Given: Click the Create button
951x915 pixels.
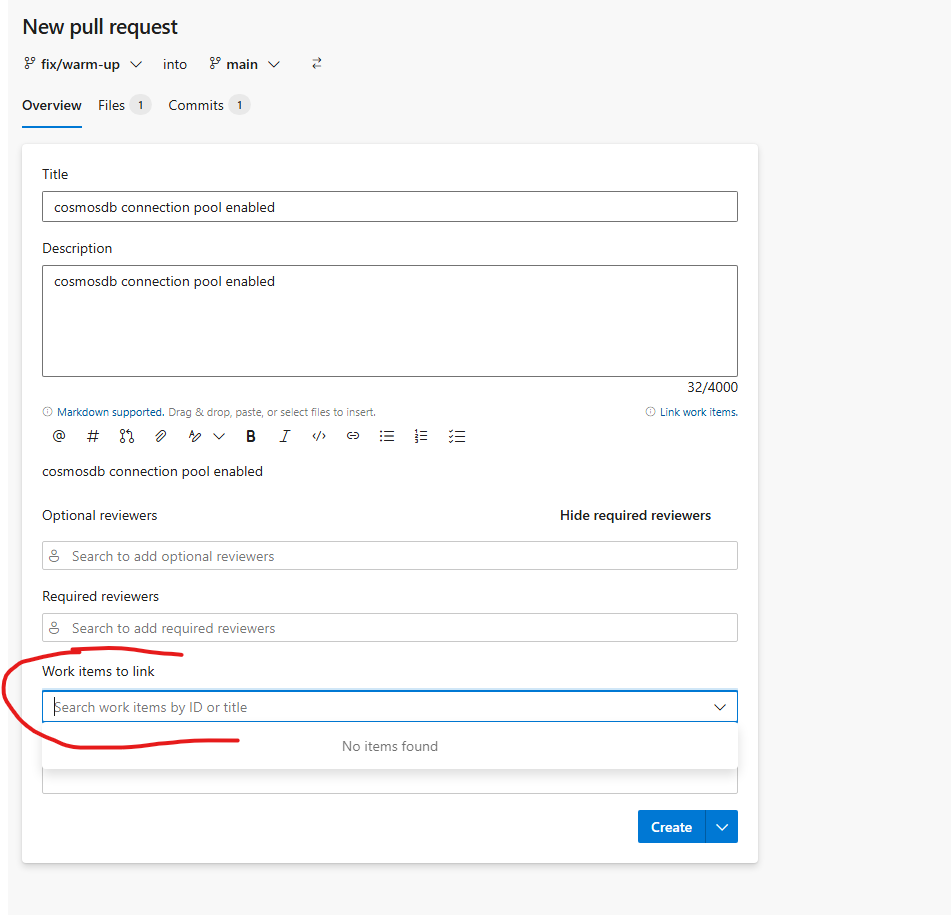Looking at the screenshot, I should [x=670, y=826].
